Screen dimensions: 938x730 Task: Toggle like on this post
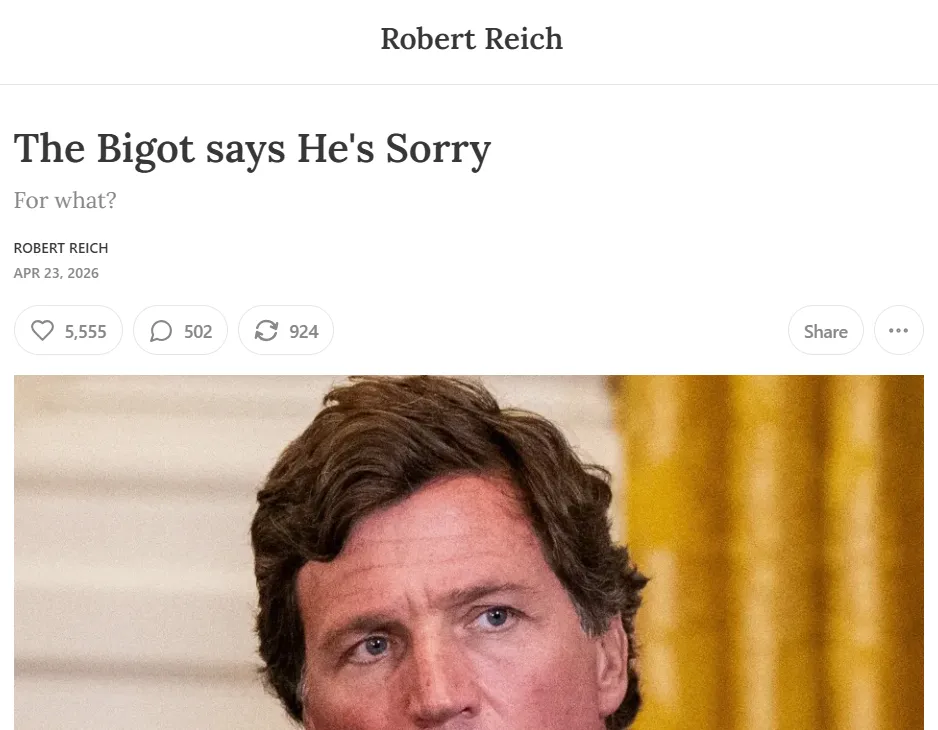click(x=68, y=330)
